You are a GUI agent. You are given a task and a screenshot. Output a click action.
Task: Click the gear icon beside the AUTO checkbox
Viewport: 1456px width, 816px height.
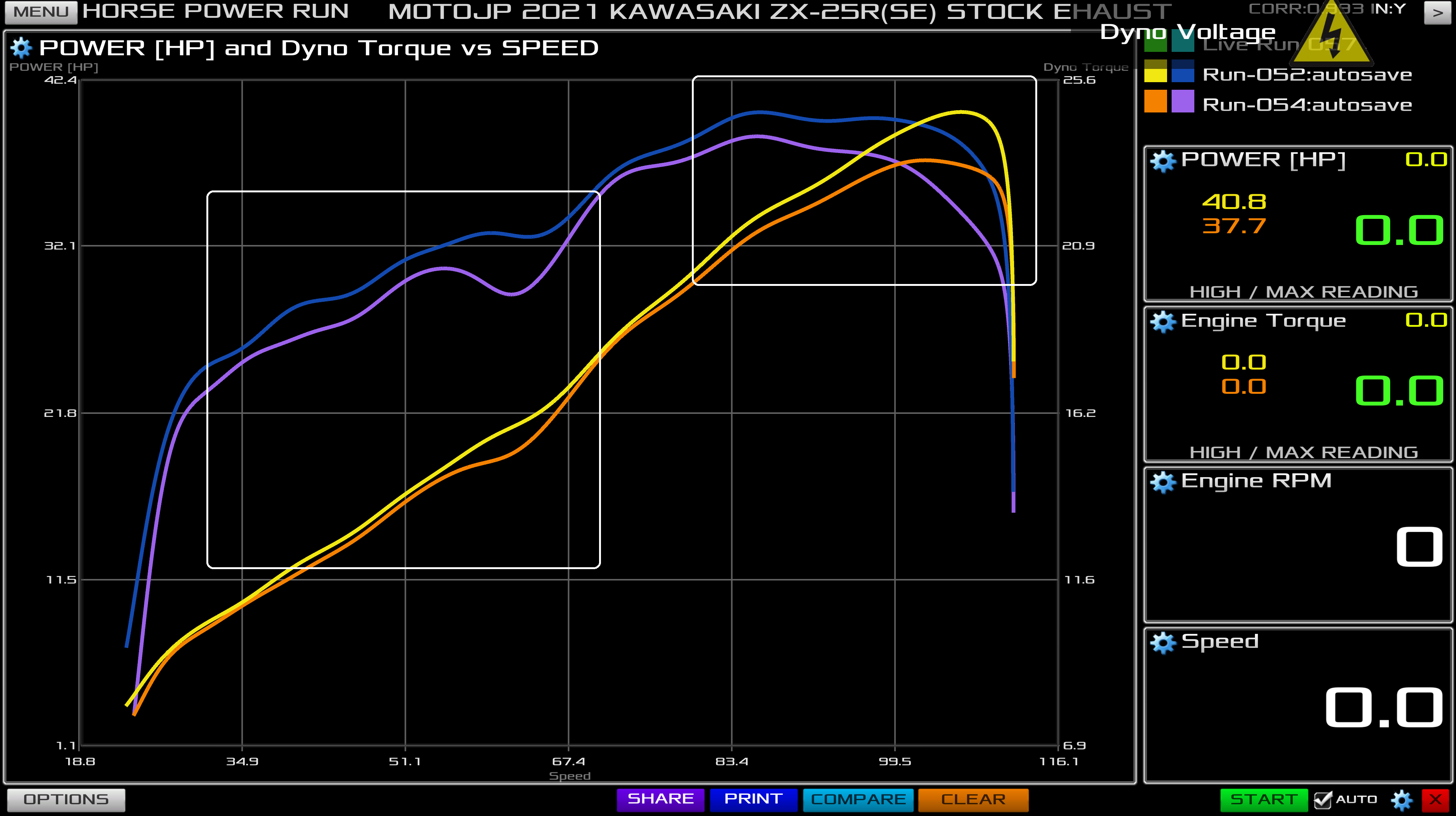point(1402,800)
